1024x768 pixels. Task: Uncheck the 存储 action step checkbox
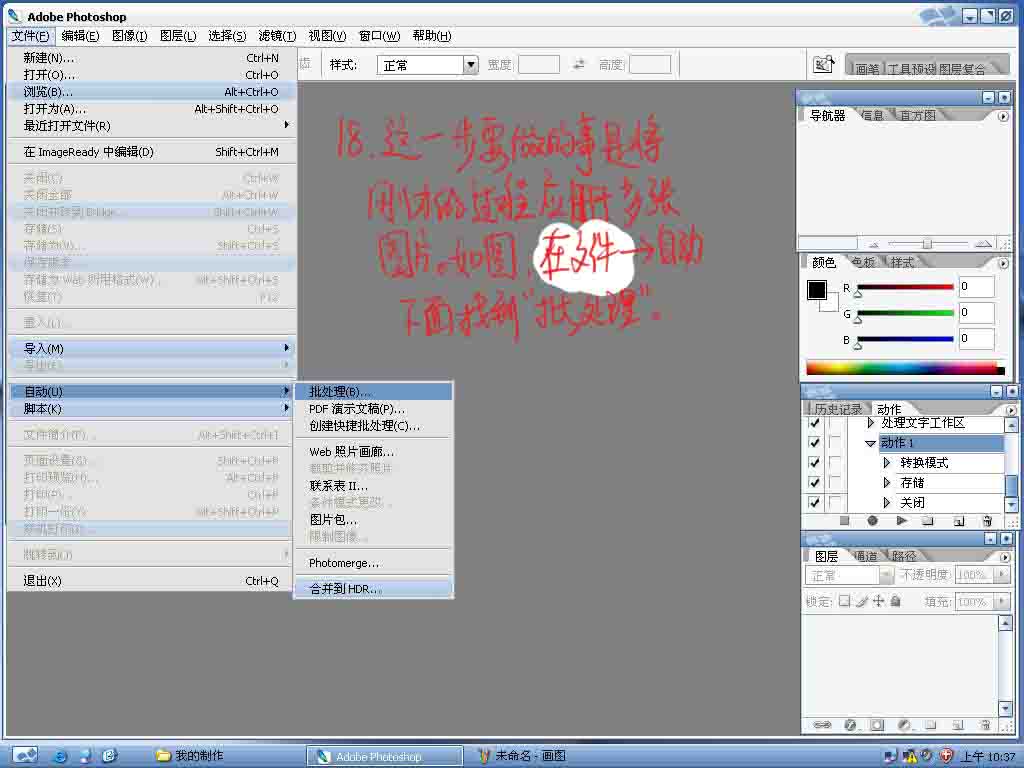[813, 483]
